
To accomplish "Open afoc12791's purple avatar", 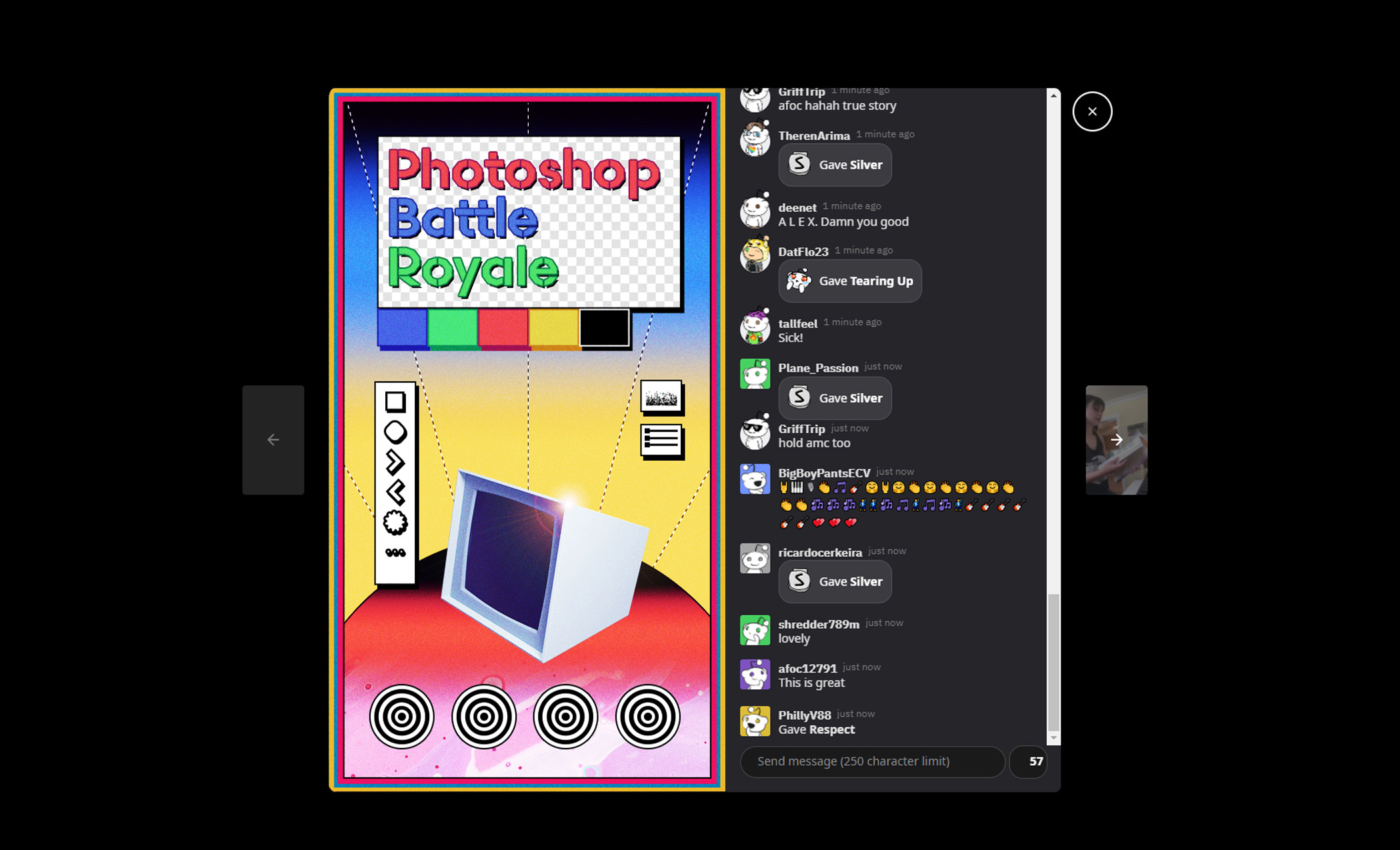I will pyautogui.click(x=755, y=674).
